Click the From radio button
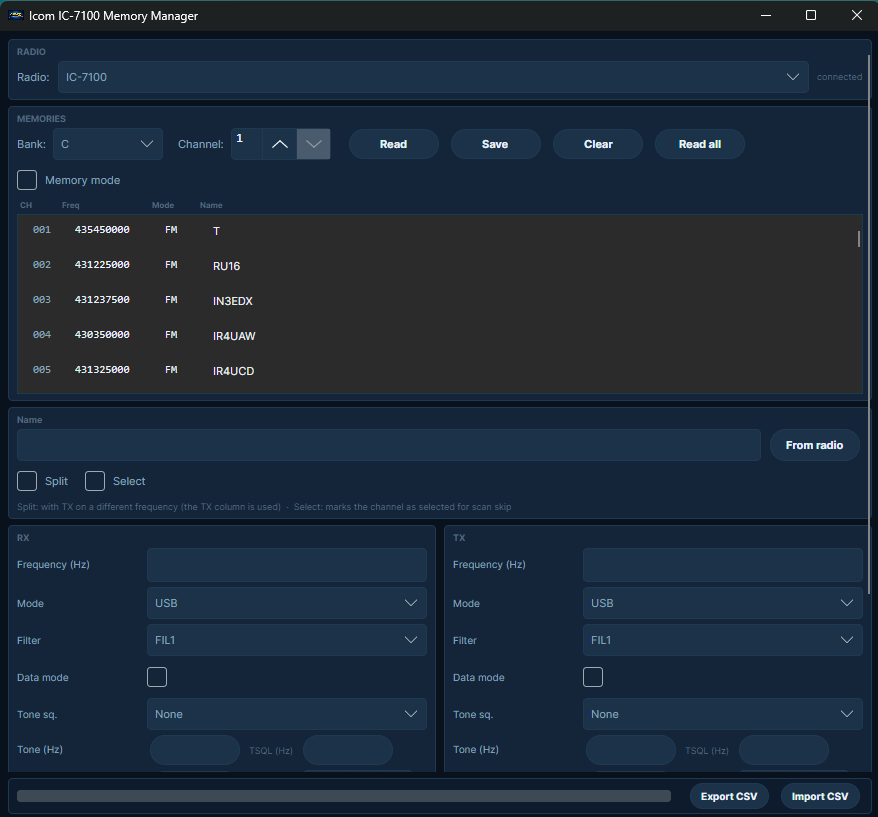This screenshot has width=878, height=817. pos(814,445)
